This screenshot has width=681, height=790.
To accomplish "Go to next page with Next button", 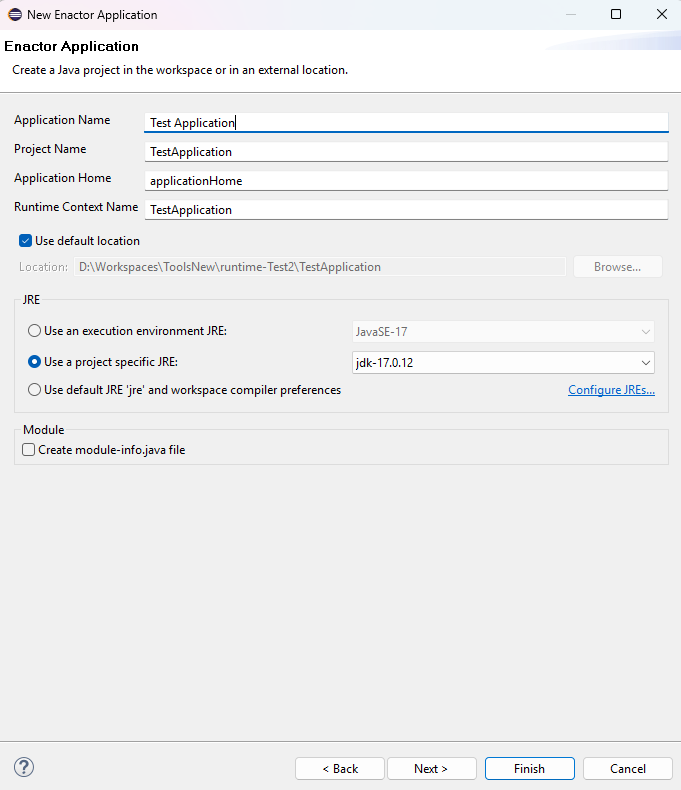I will pyautogui.click(x=431, y=769).
